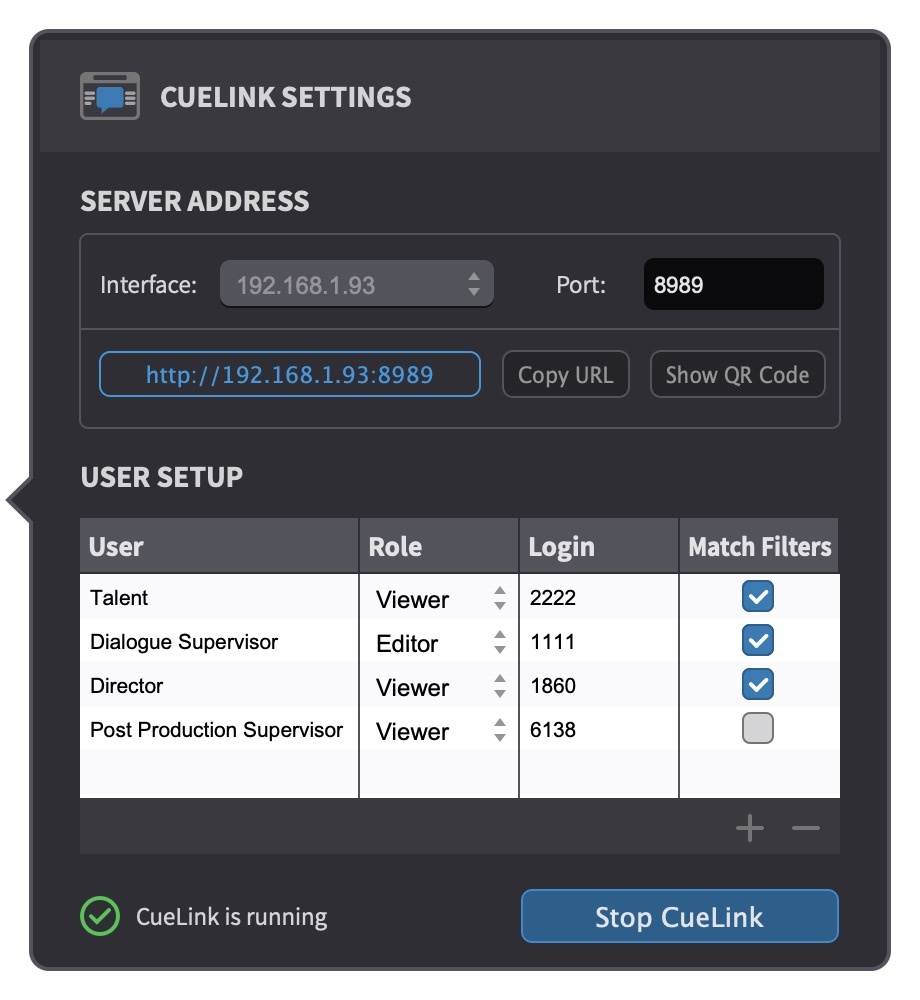Click the login code 1111
The height and width of the screenshot is (1000, 920).
click(x=553, y=641)
